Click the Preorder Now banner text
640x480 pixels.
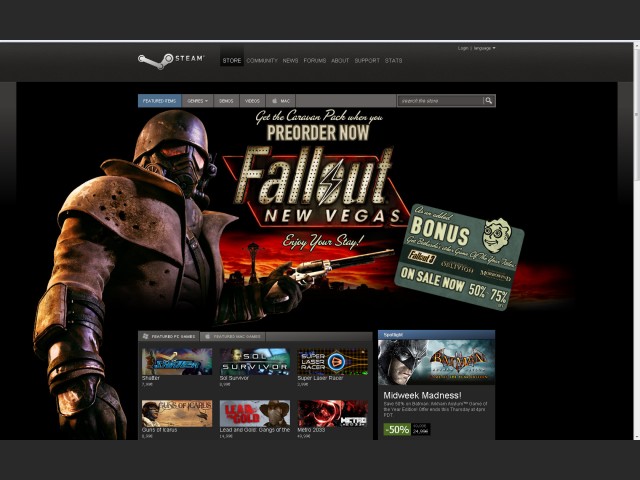(x=318, y=133)
